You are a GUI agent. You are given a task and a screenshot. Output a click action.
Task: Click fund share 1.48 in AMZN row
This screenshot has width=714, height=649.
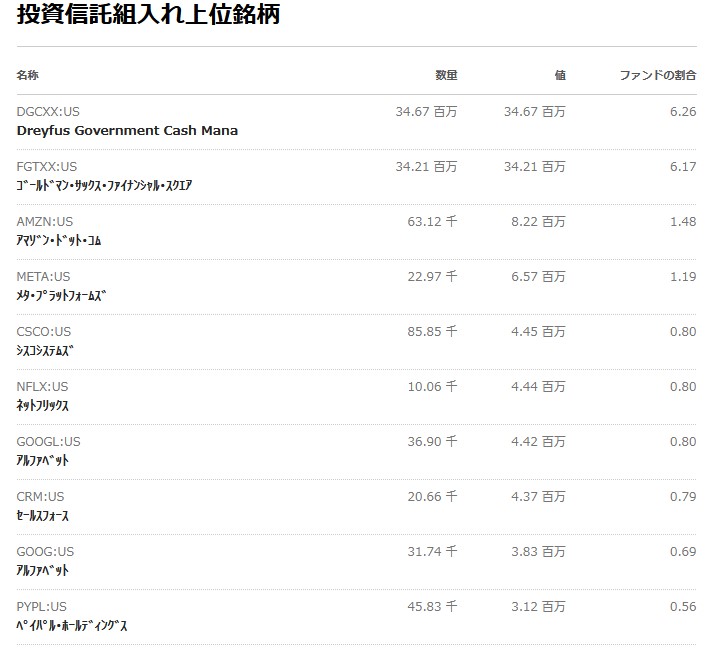[683, 222]
